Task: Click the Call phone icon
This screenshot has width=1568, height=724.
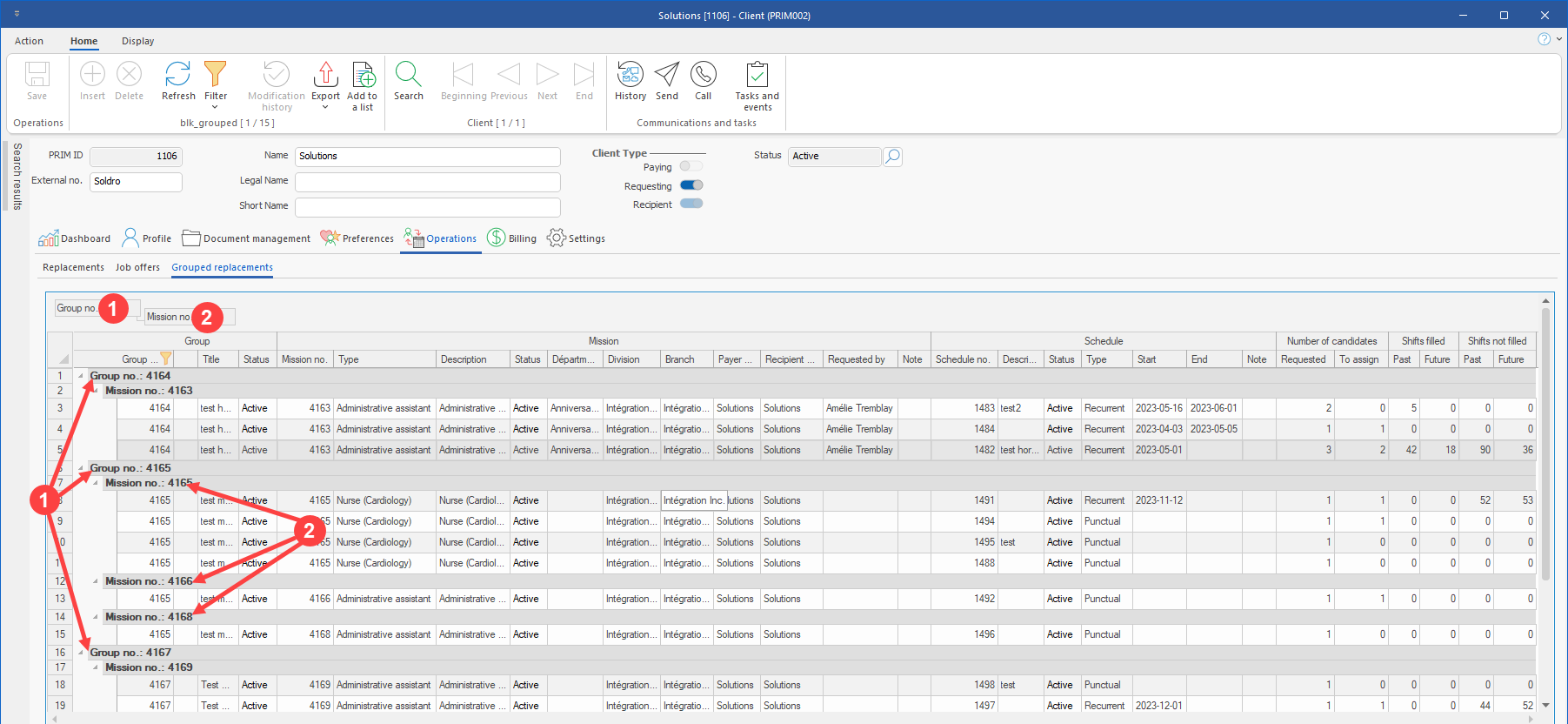Action: click(703, 76)
